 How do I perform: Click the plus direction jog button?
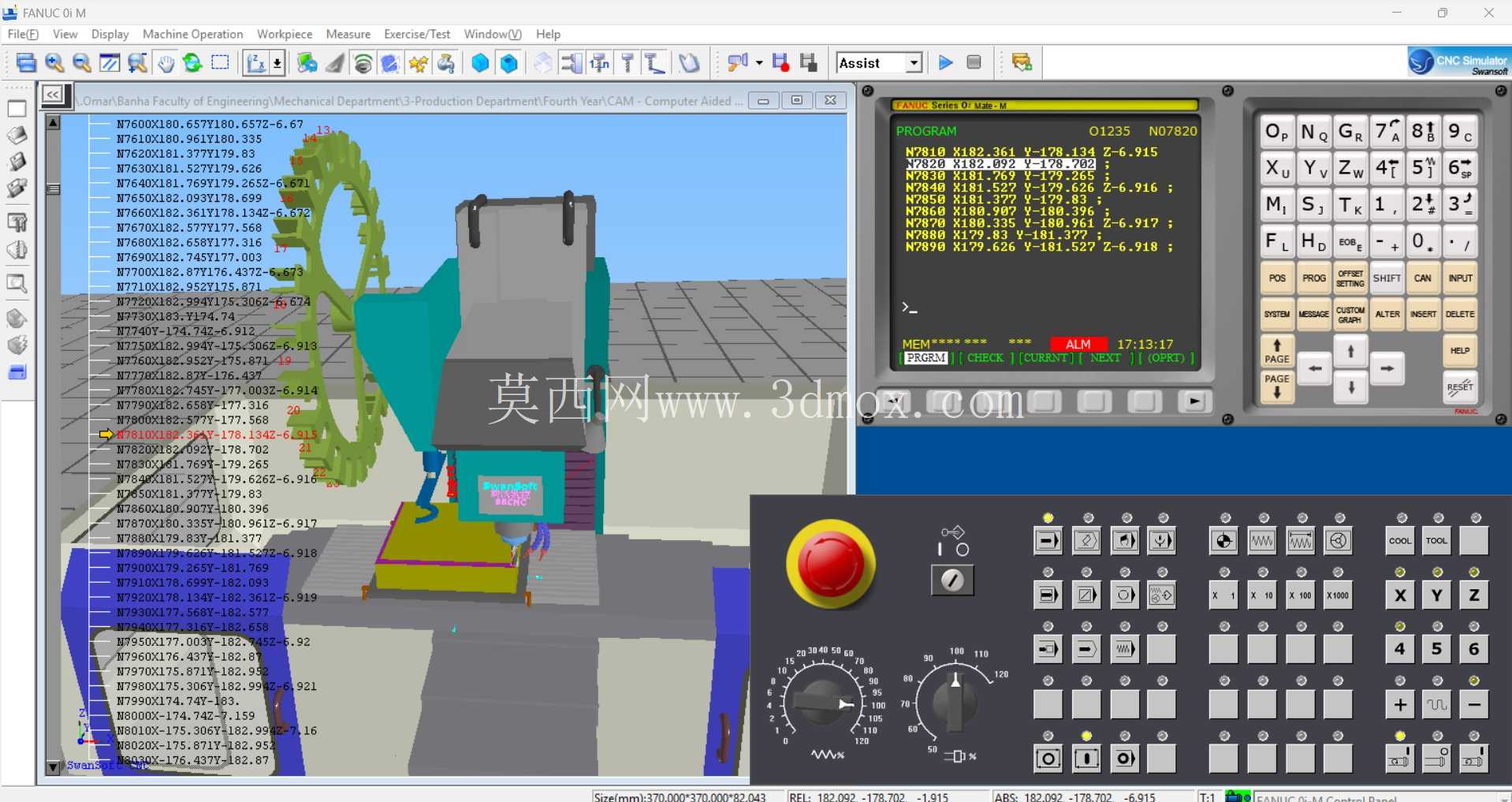click(x=1400, y=704)
